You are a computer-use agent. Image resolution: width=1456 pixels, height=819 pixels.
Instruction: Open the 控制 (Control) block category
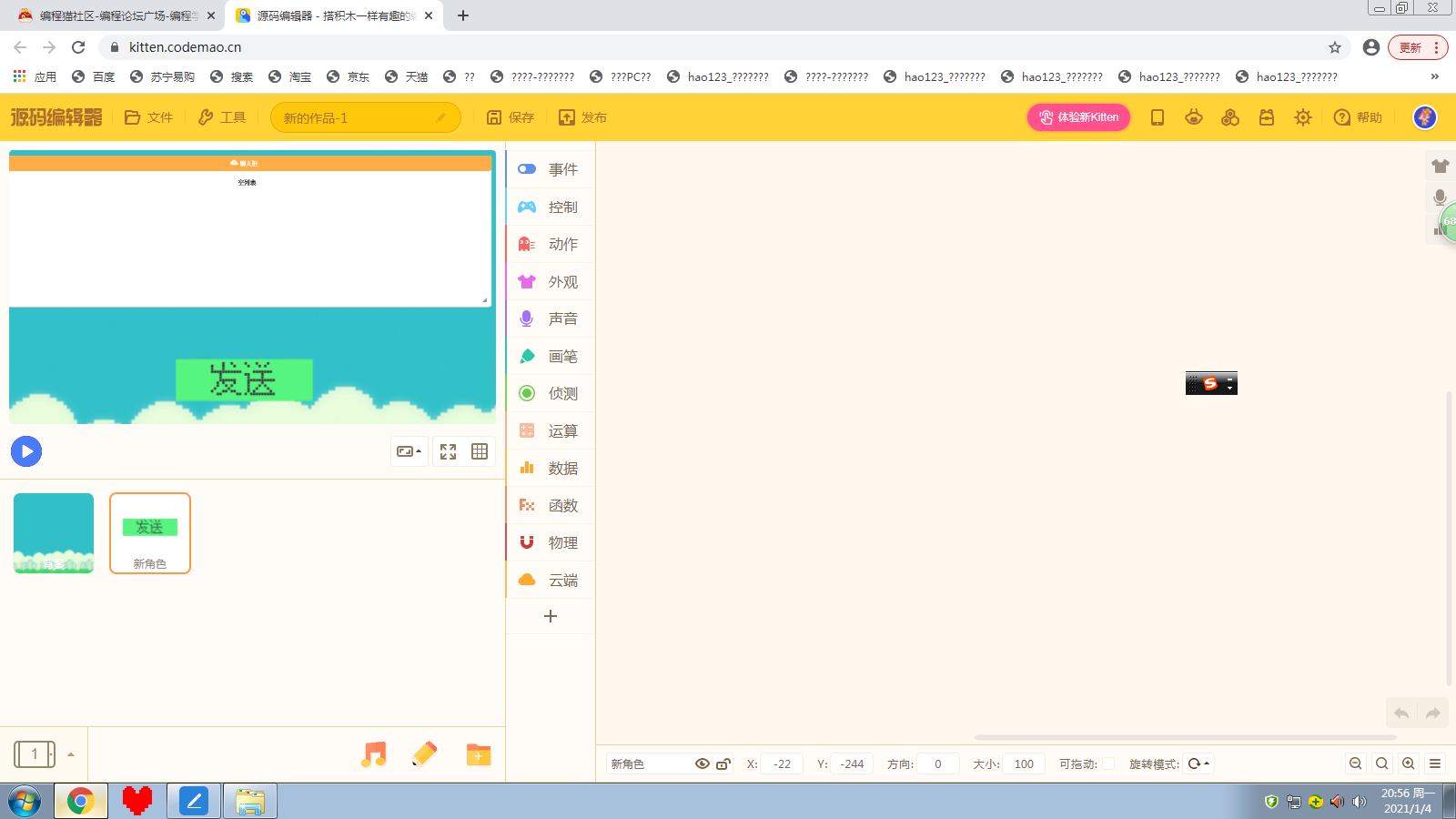click(x=551, y=207)
